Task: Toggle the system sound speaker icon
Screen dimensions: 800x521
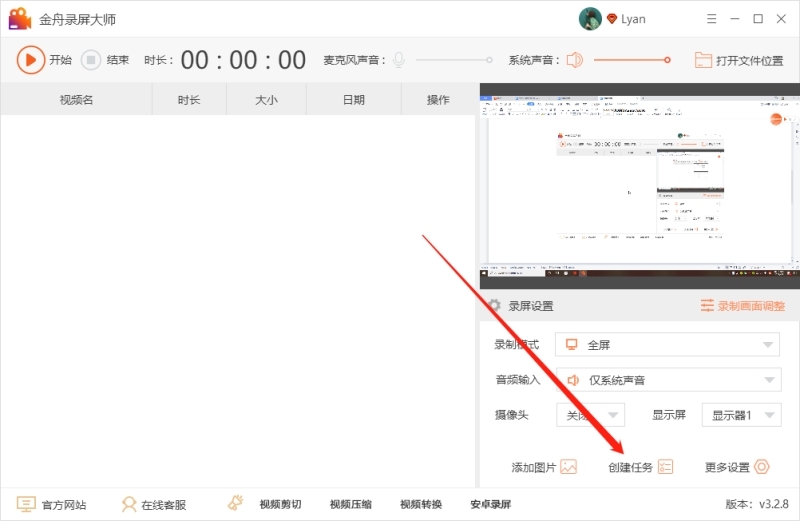Action: 574,60
